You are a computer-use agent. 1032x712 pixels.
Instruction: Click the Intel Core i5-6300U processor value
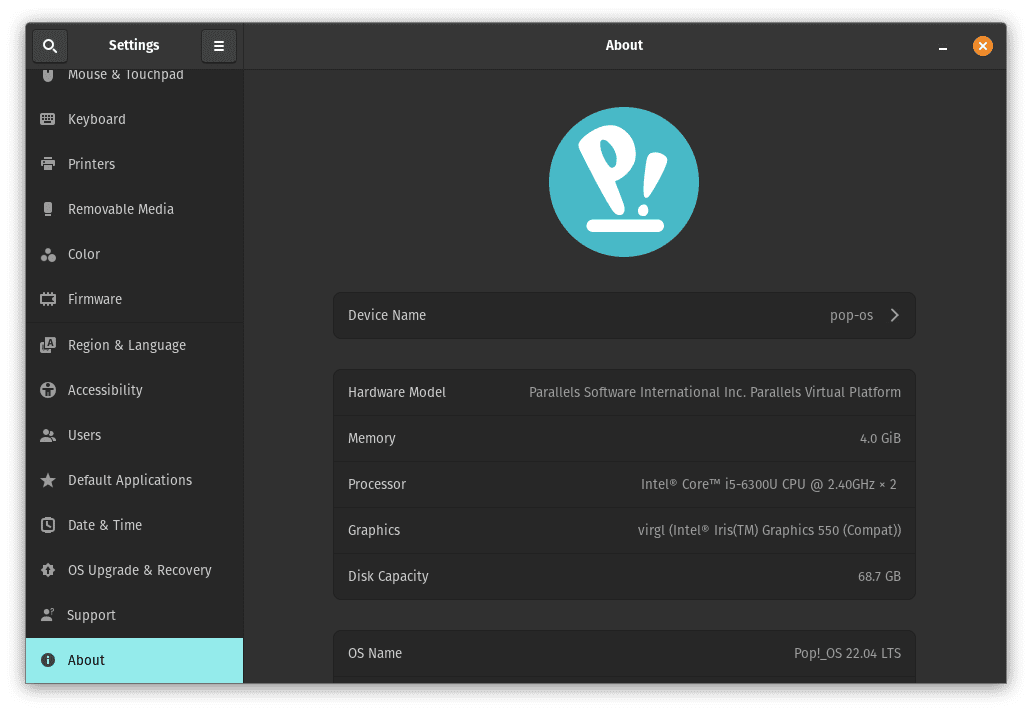click(x=769, y=484)
